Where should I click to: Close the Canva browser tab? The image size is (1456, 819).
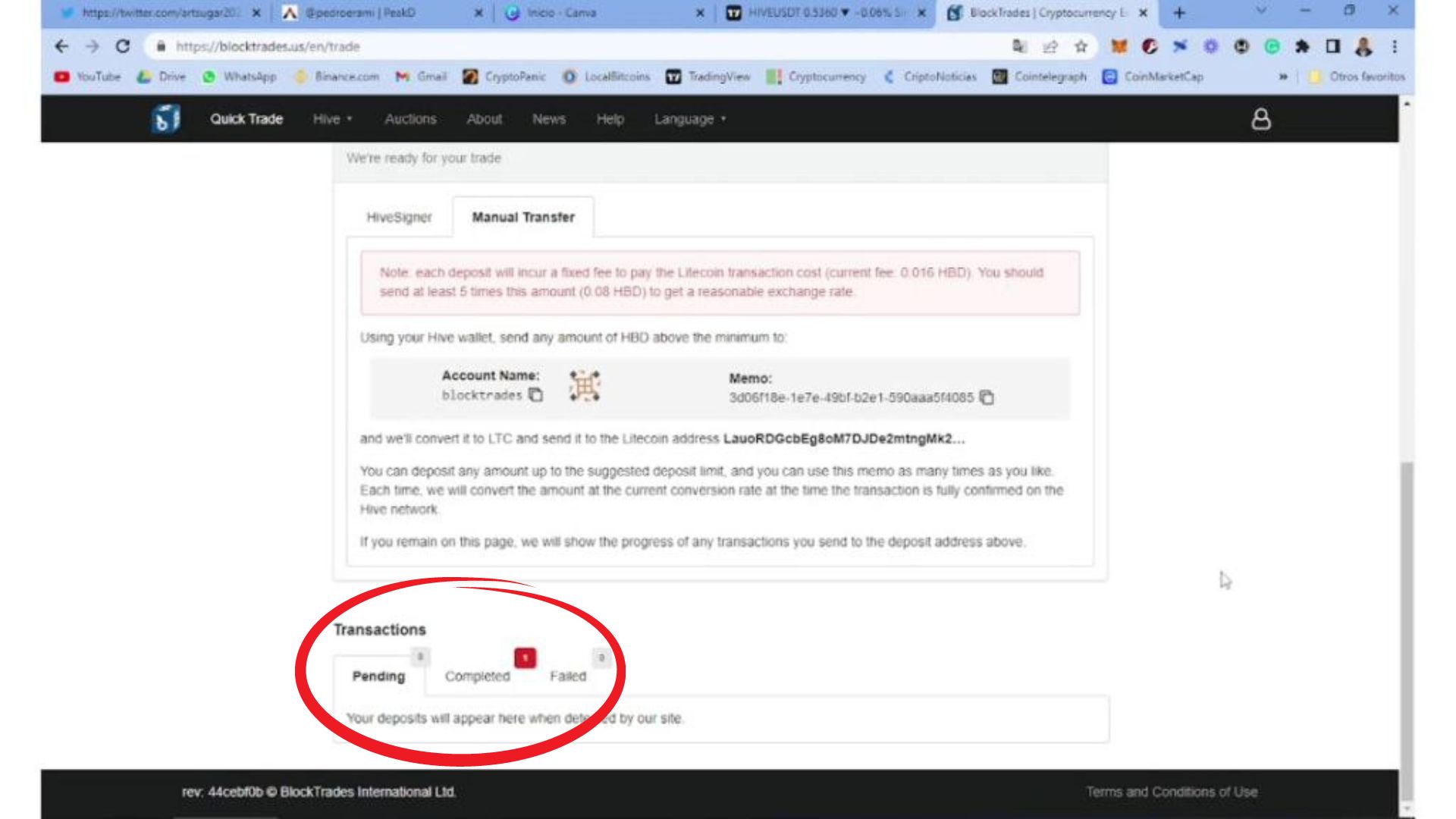[x=699, y=13]
